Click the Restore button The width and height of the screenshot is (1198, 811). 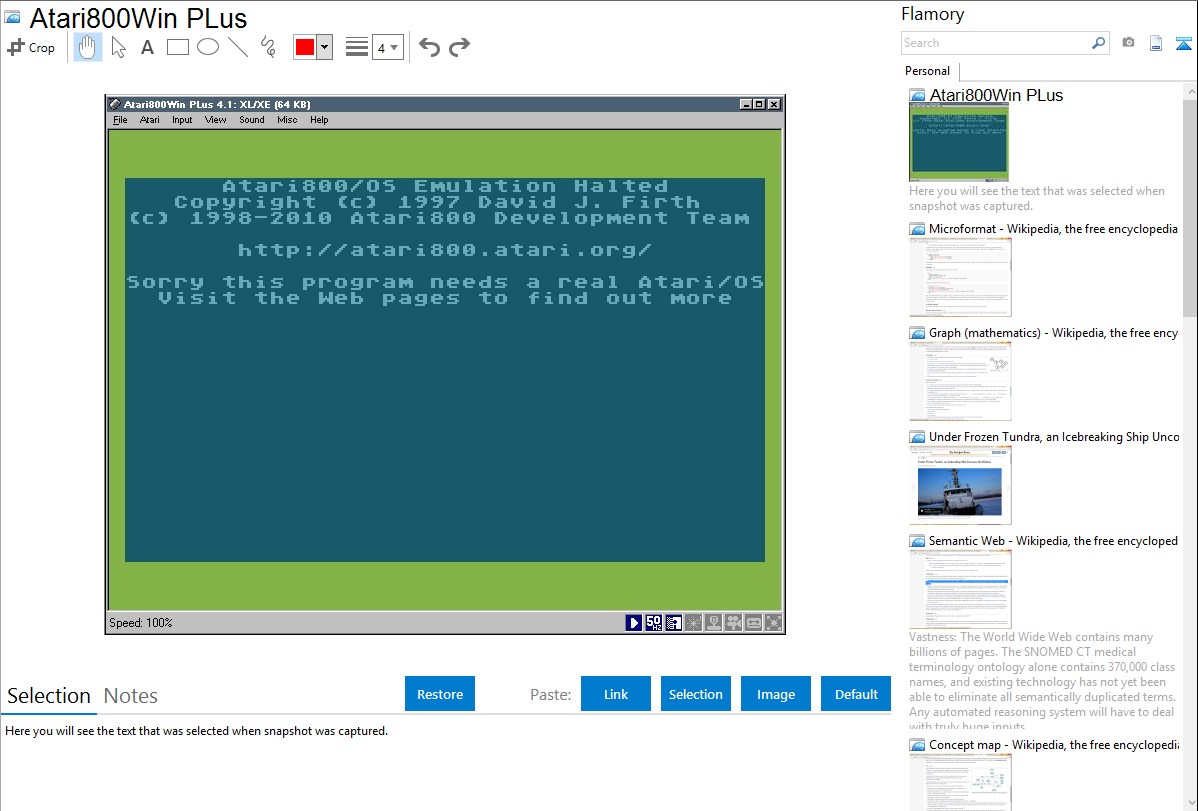(440, 694)
